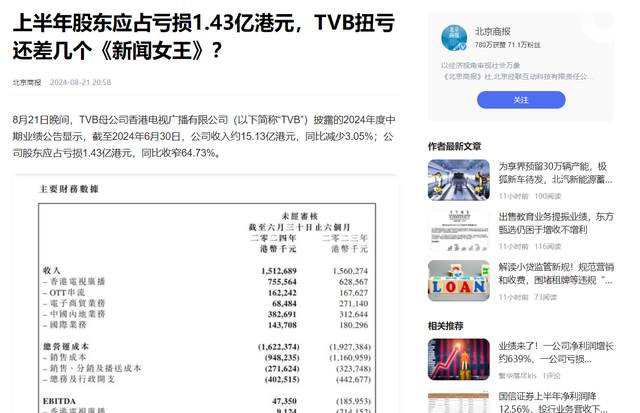Open article 业绩来了！一公司净利润增长约639%
The width and height of the screenshot is (640, 413).
click(x=556, y=353)
